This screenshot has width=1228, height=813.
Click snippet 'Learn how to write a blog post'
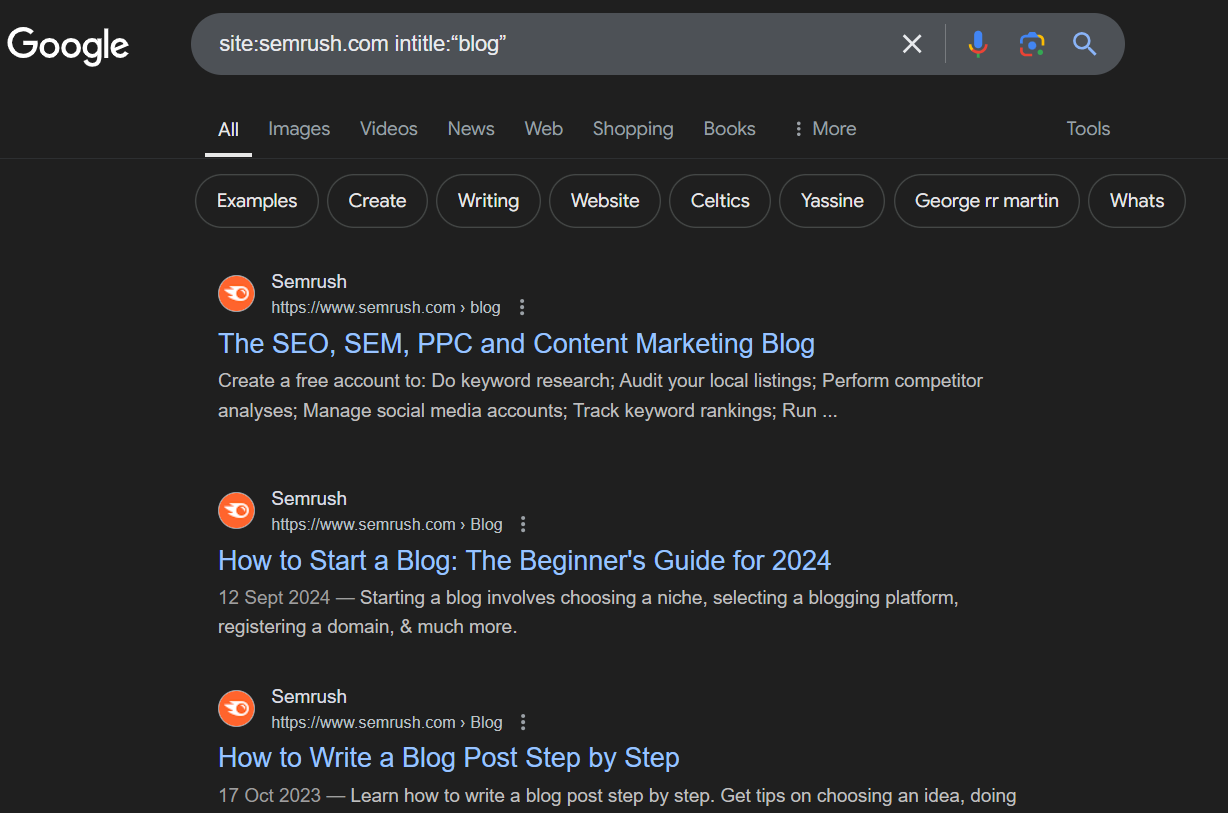(683, 796)
